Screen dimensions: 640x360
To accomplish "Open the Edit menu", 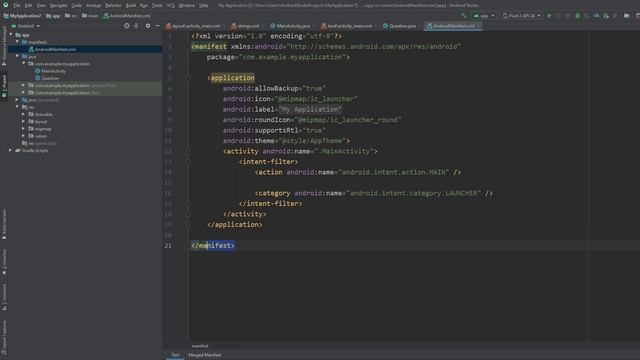I will [28, 6].
